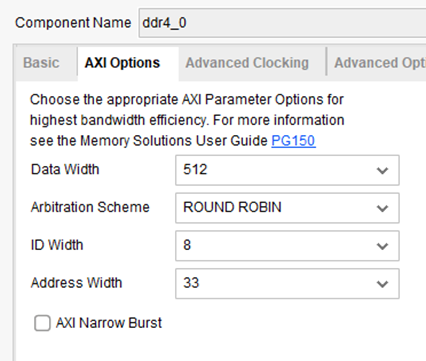Viewport: 426px width, 361px height.
Task: Enable the AXI Narrow Burst checkbox
Action: 42,323
